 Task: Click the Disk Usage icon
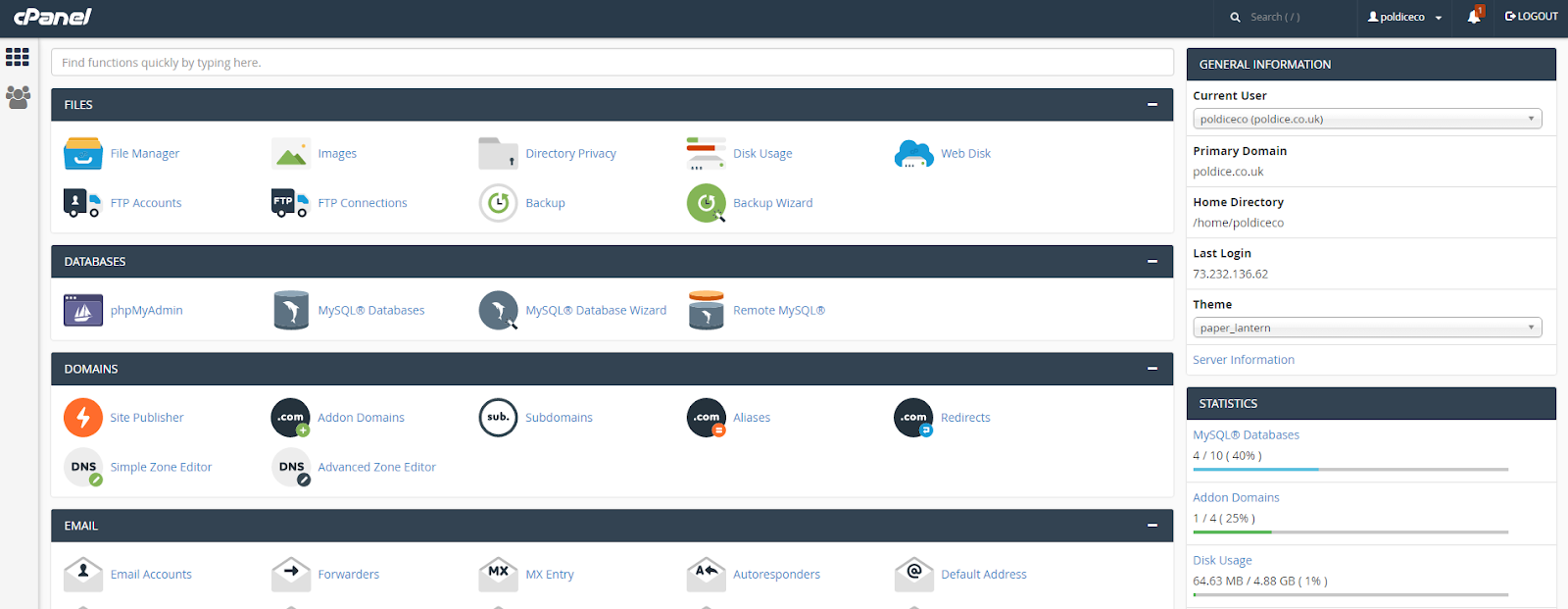coord(706,154)
